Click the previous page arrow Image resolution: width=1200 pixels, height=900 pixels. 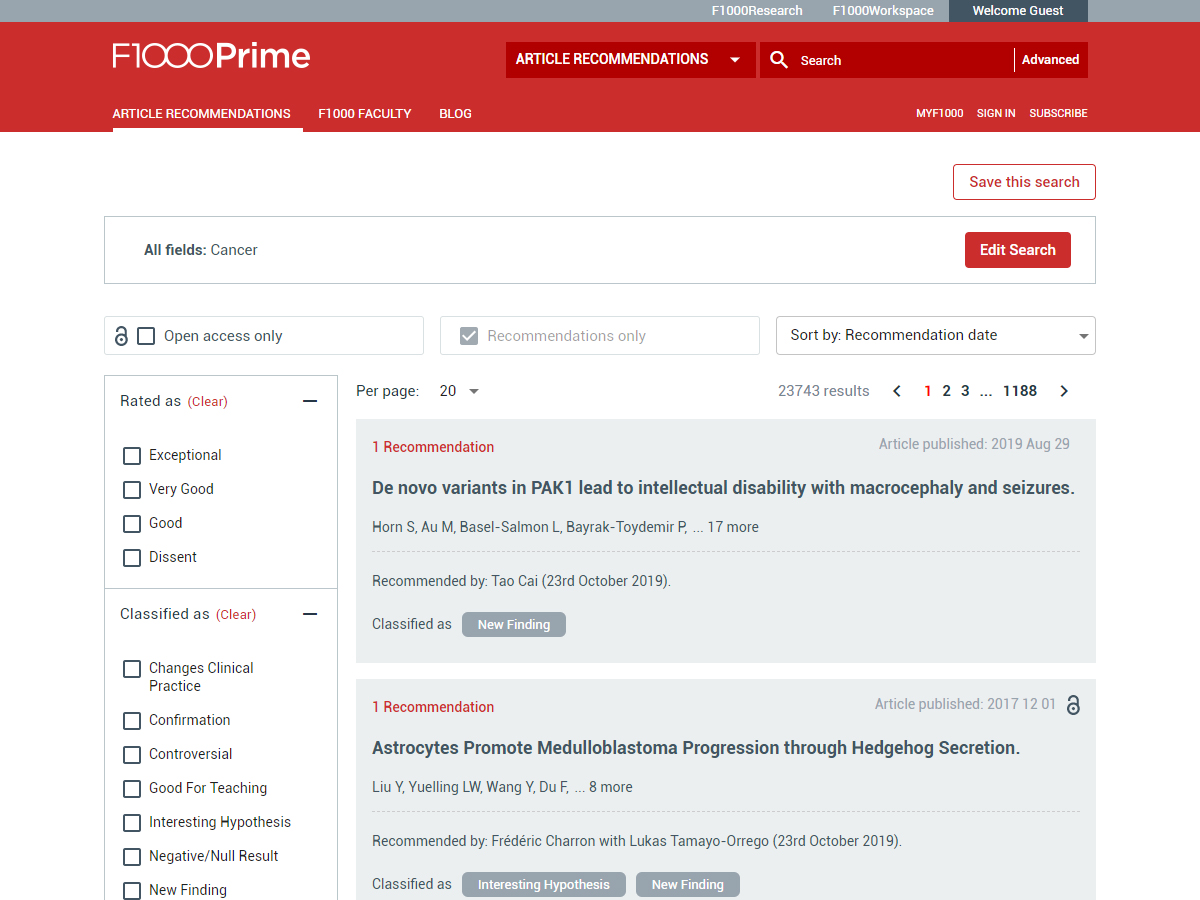click(897, 391)
